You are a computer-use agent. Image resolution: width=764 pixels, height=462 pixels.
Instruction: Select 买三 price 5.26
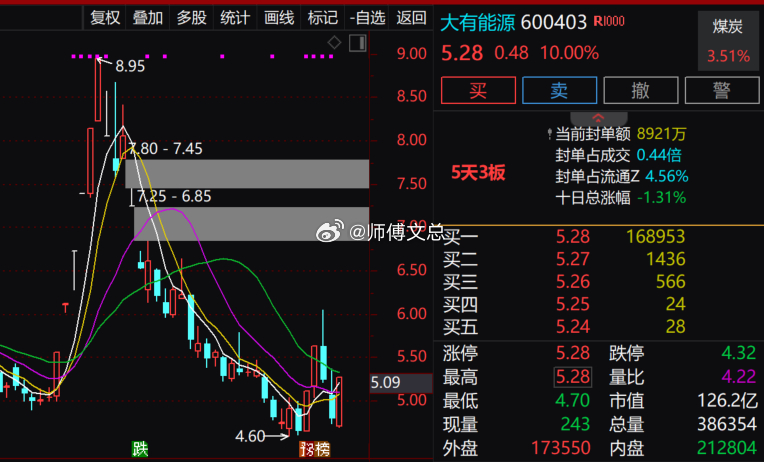coord(573,281)
